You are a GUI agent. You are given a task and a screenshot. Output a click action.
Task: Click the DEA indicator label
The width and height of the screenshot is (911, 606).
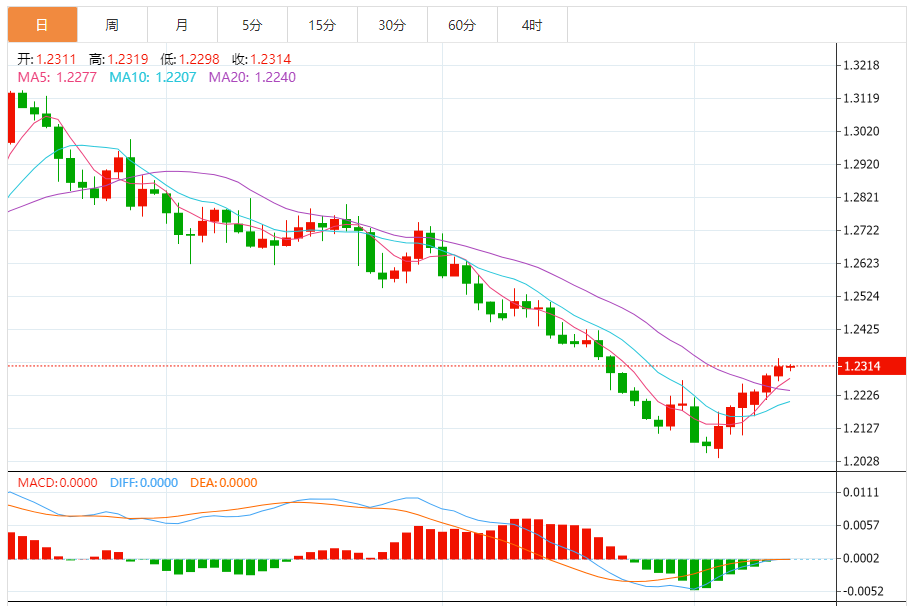click(224, 483)
